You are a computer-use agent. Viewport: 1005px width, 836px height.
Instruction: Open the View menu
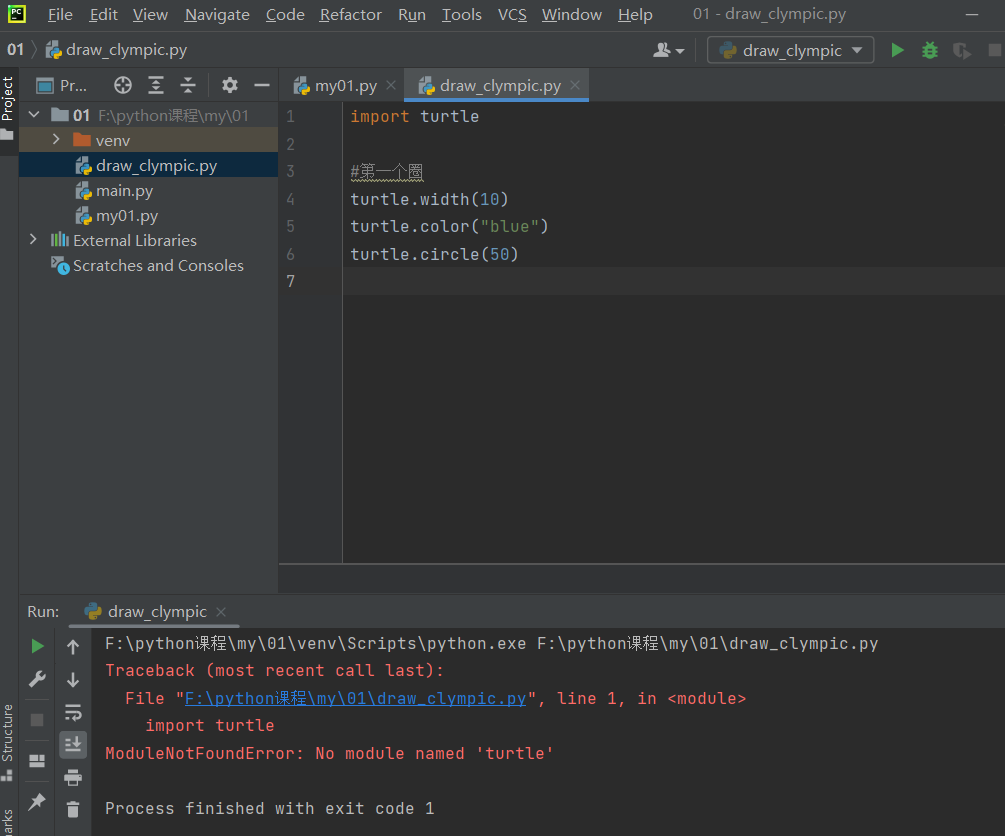150,15
